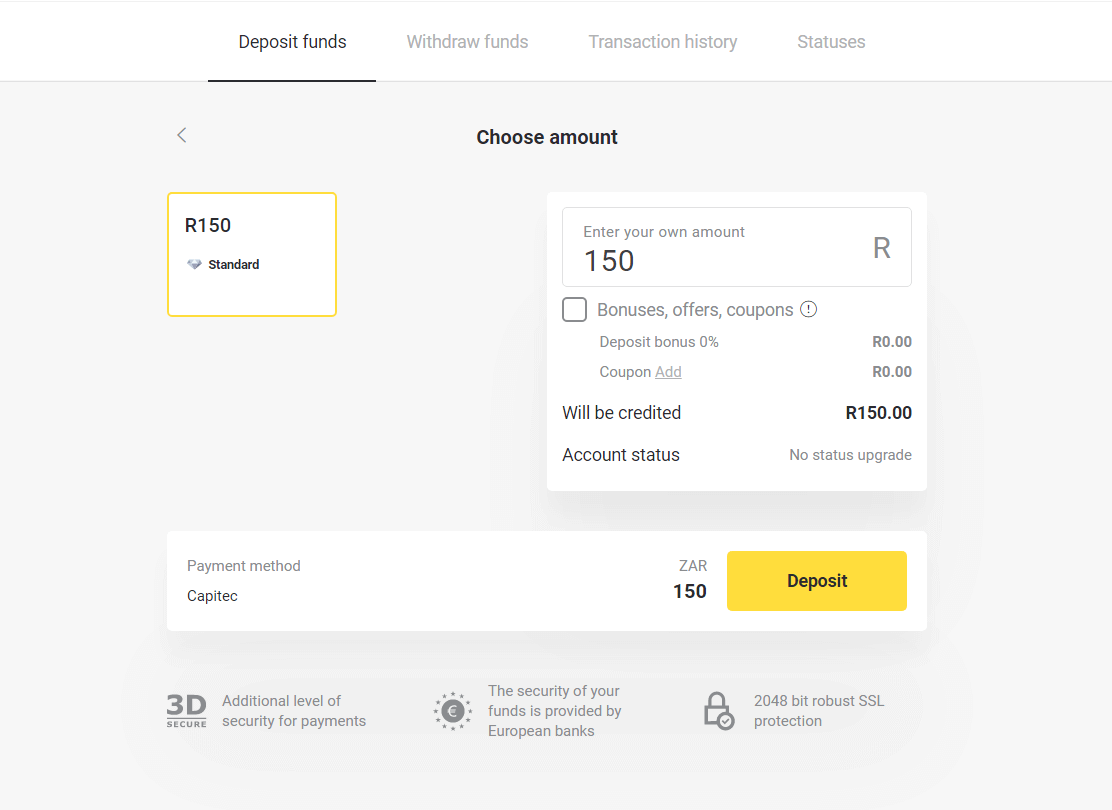Open the Transaction history tab
1112x810 pixels.
[662, 42]
